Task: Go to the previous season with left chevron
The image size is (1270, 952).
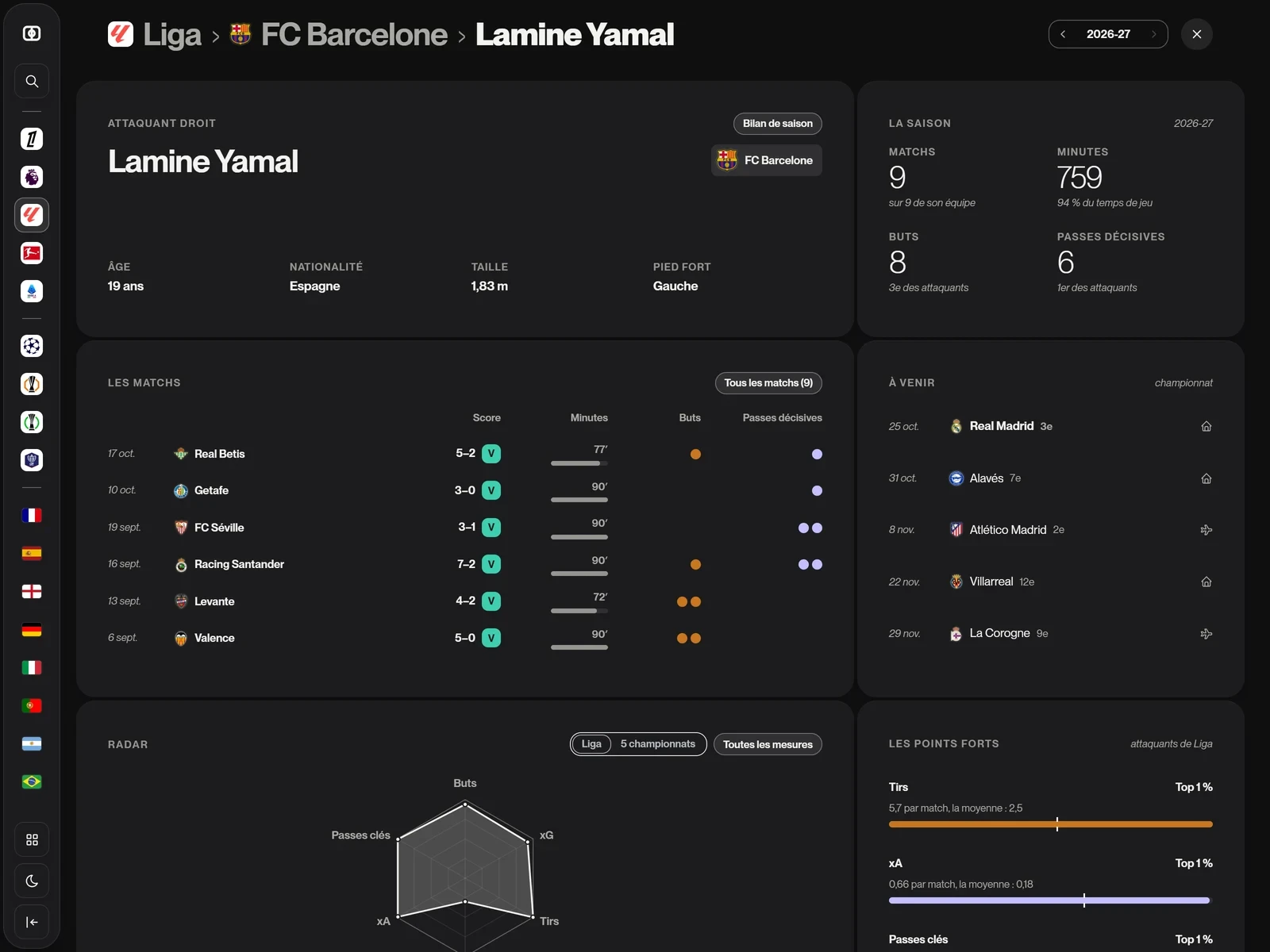Action: point(1063,34)
